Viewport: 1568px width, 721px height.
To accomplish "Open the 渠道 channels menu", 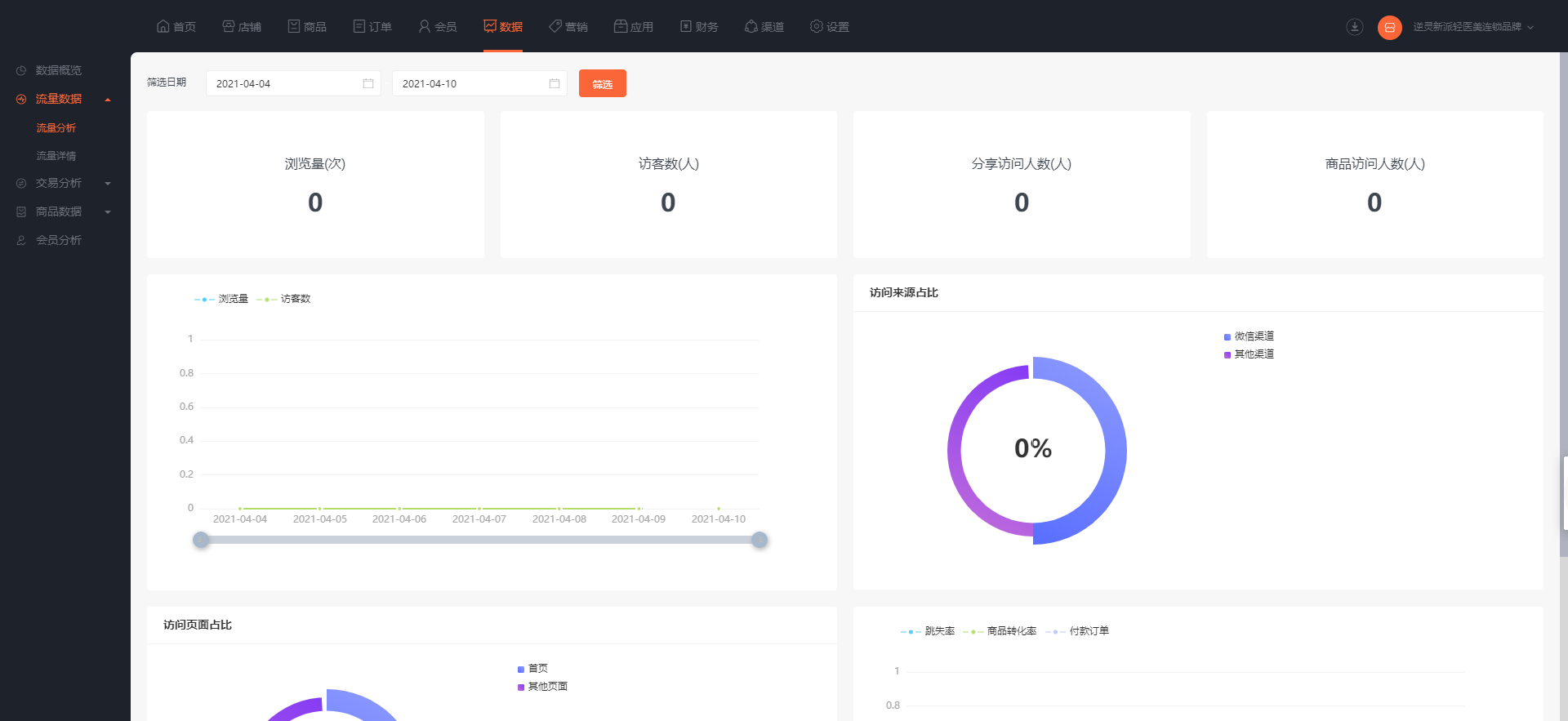I will [764, 27].
